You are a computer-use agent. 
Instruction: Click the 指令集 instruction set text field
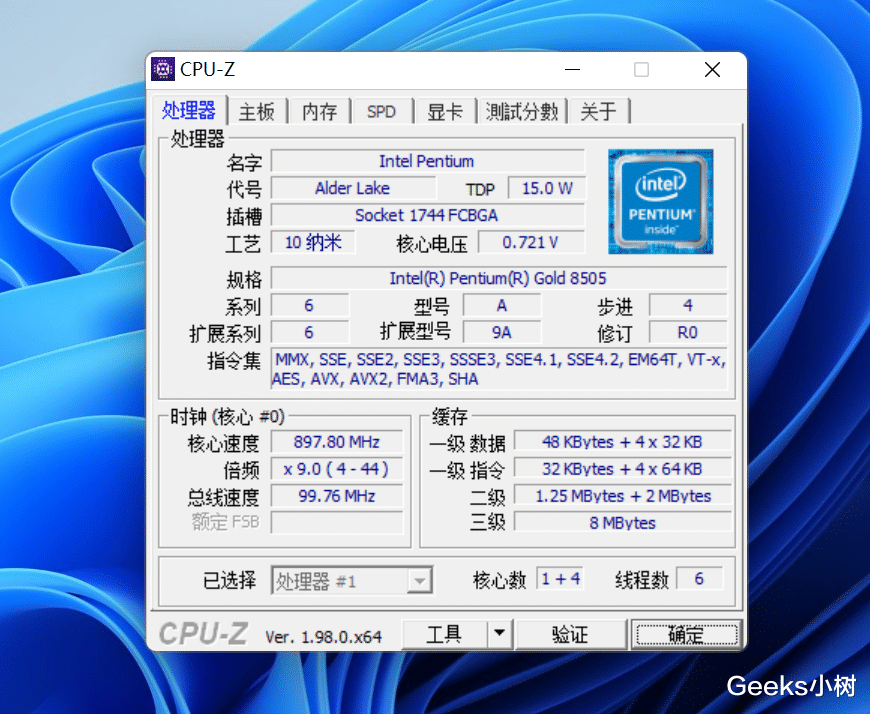click(500, 370)
